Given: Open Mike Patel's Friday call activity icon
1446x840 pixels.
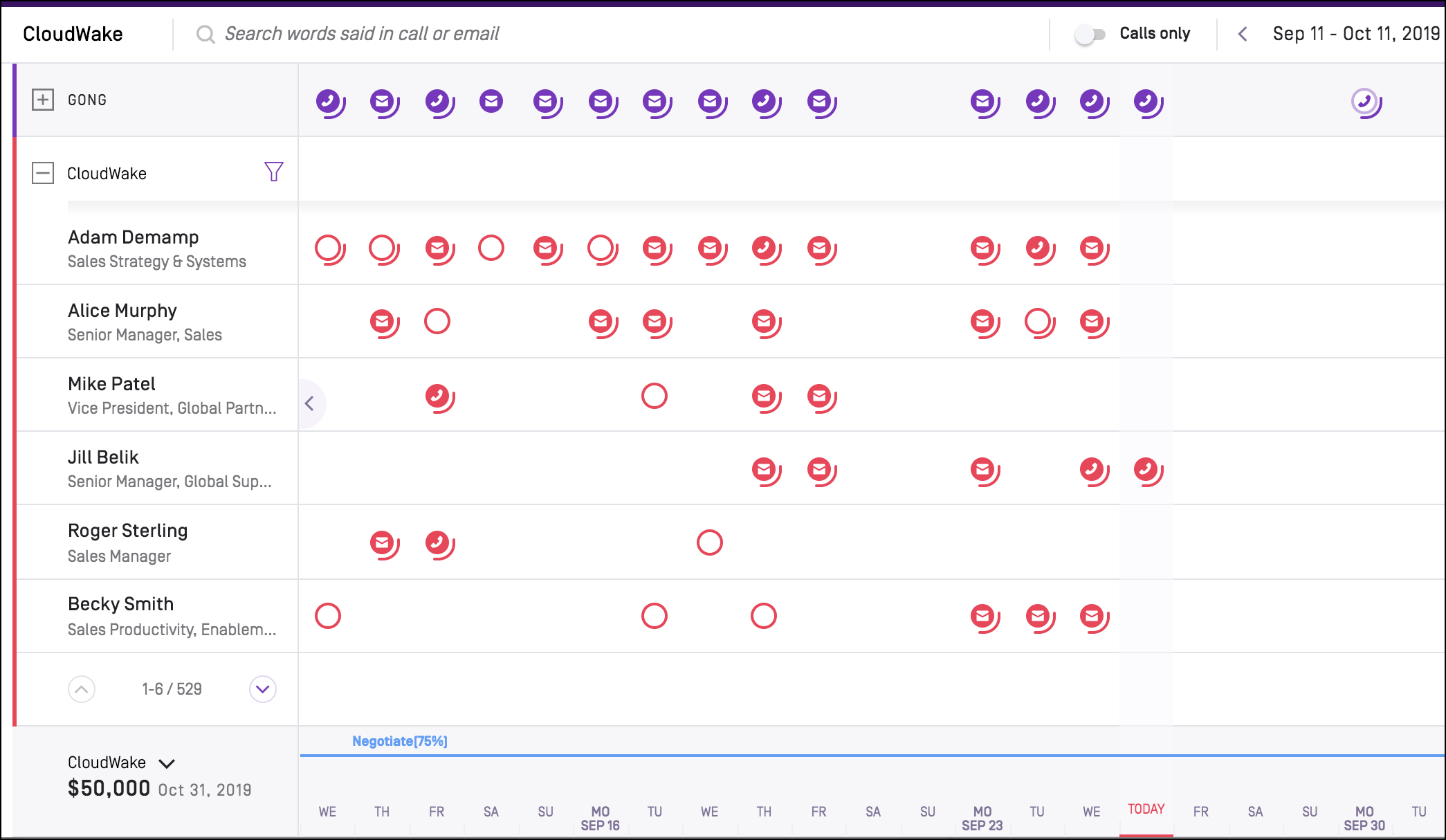Looking at the screenshot, I should coord(437,396).
